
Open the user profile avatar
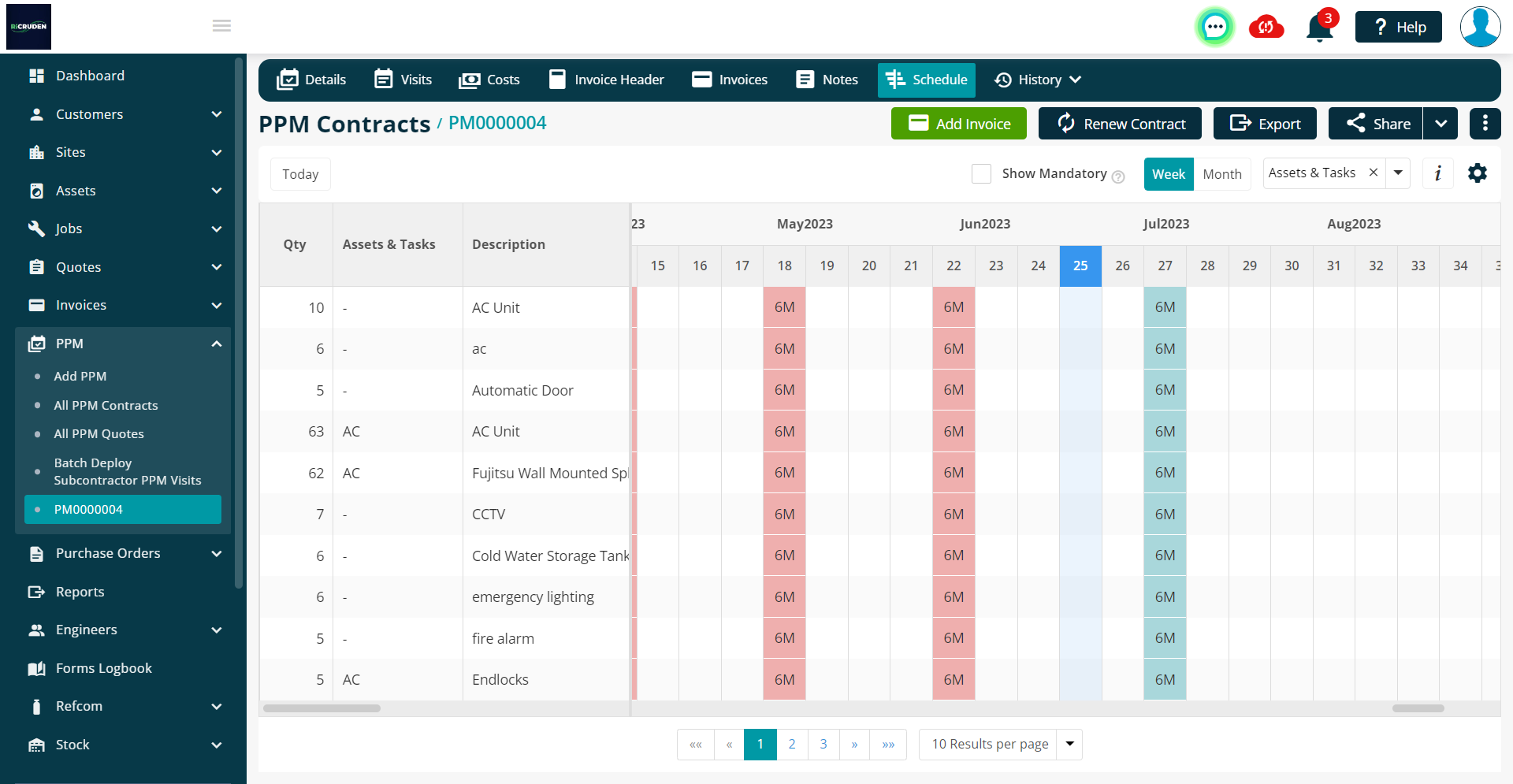[1480, 27]
